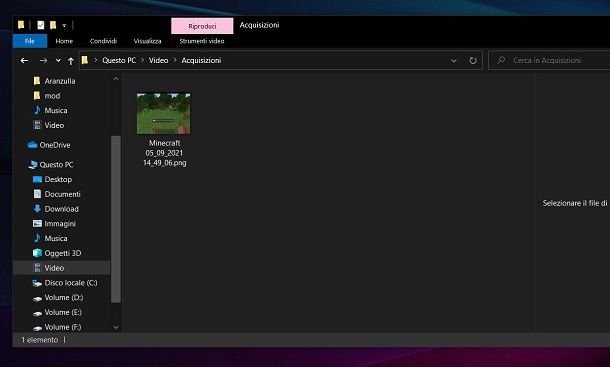Select Acquisizioni in the address breadcrumb
The height and width of the screenshot is (367, 610).
(x=201, y=60)
